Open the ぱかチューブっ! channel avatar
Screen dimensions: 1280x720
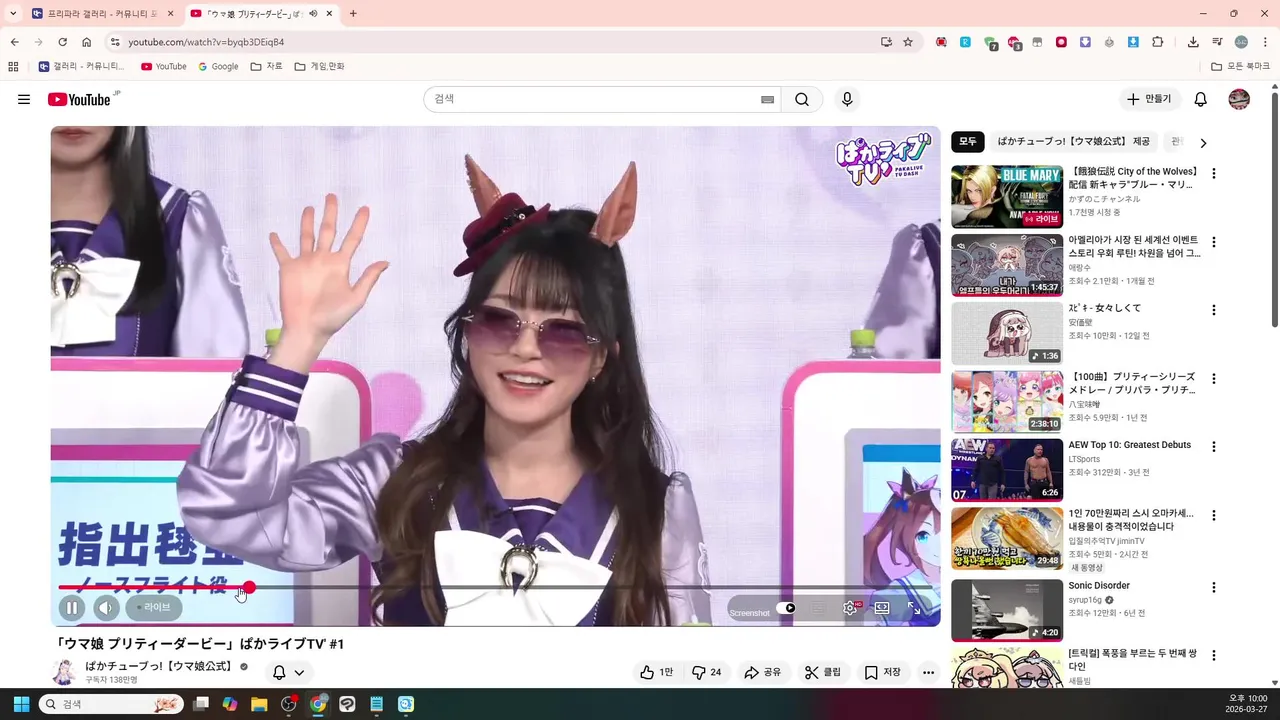tap(64, 672)
